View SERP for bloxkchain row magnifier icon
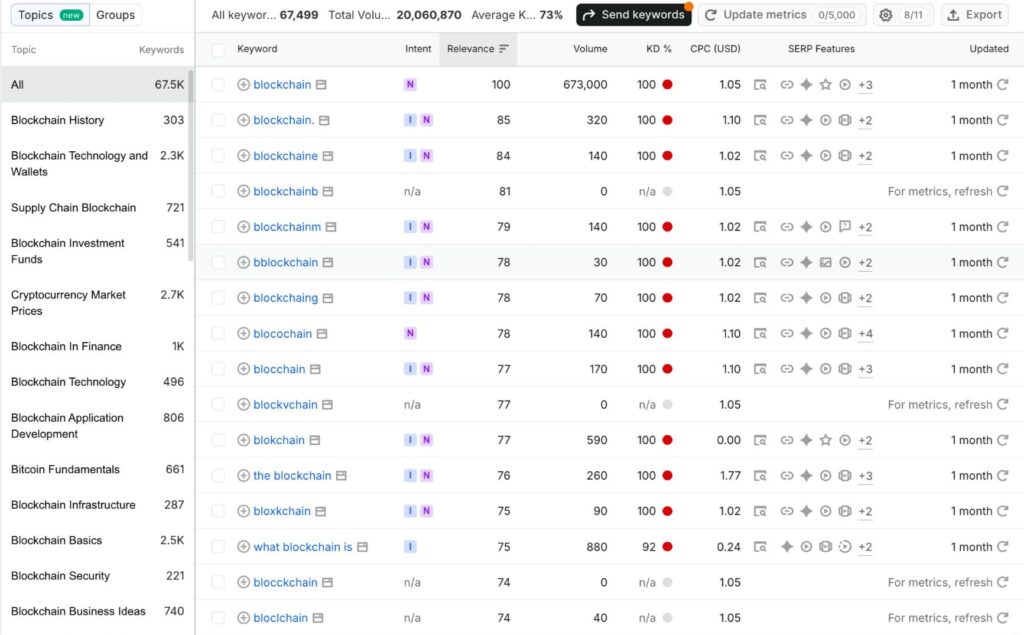 pyautogui.click(x=760, y=511)
